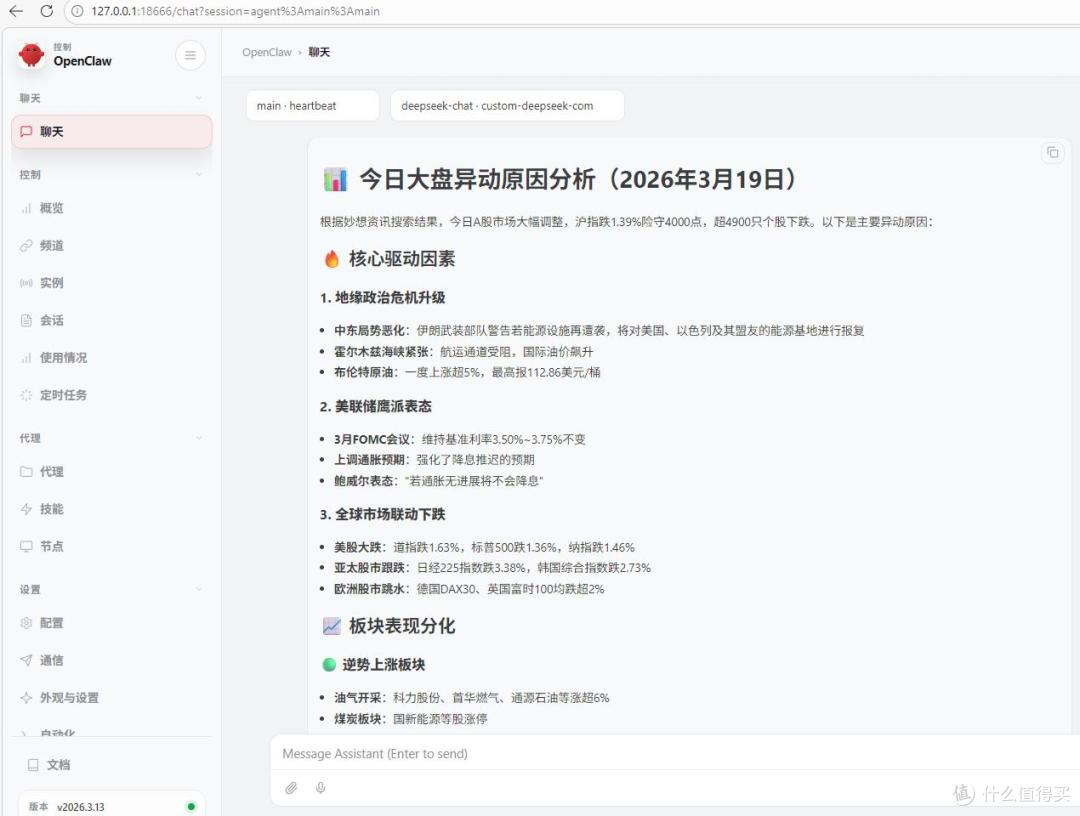Viewport: 1080px width, 816px height.
Task: Open the 概览 overview page
Action: pyautogui.click(x=112, y=208)
